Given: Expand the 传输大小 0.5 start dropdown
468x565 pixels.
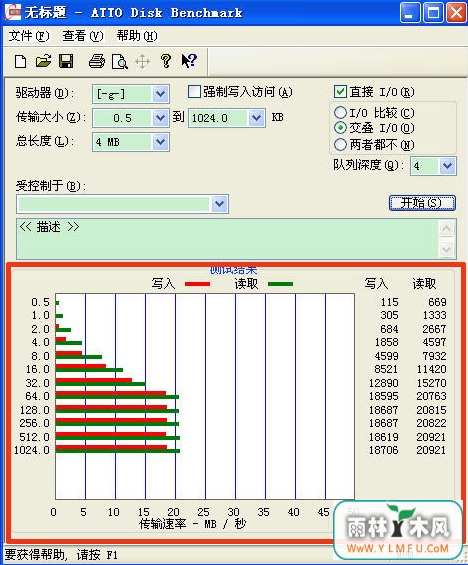Looking at the screenshot, I should point(160,118).
